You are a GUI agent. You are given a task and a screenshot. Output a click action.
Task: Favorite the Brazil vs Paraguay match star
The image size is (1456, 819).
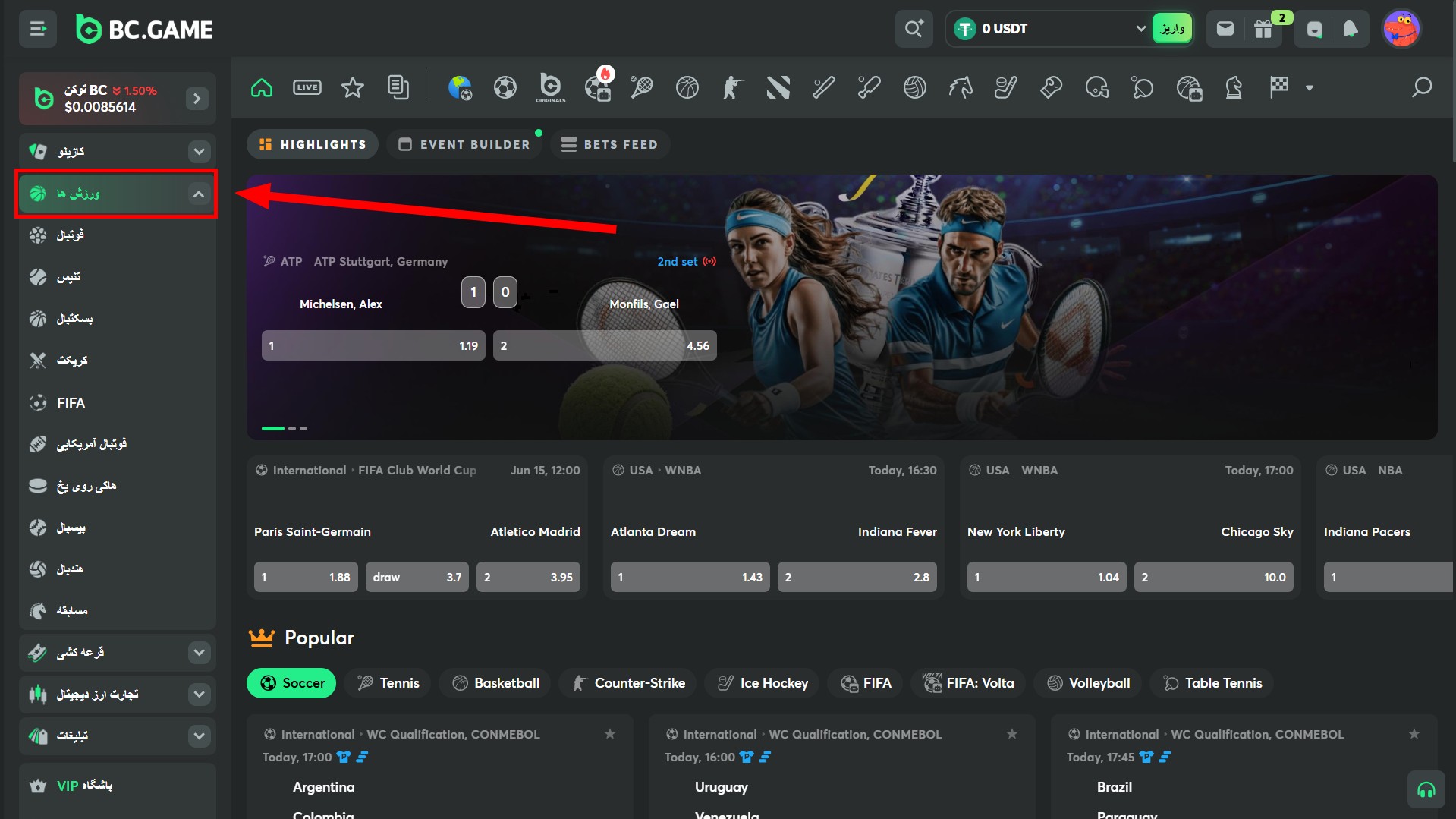coord(1414,734)
